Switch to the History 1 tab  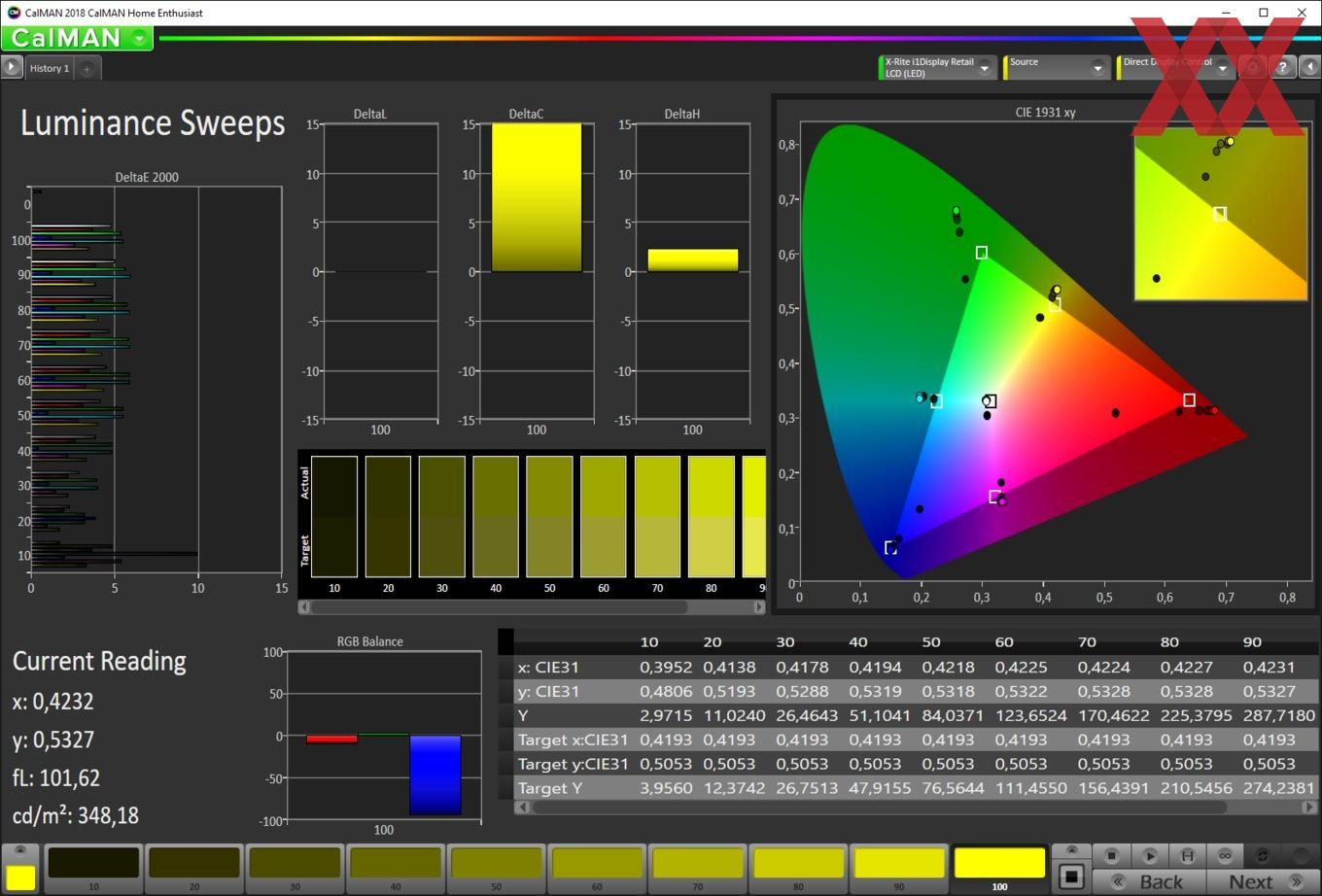49,68
